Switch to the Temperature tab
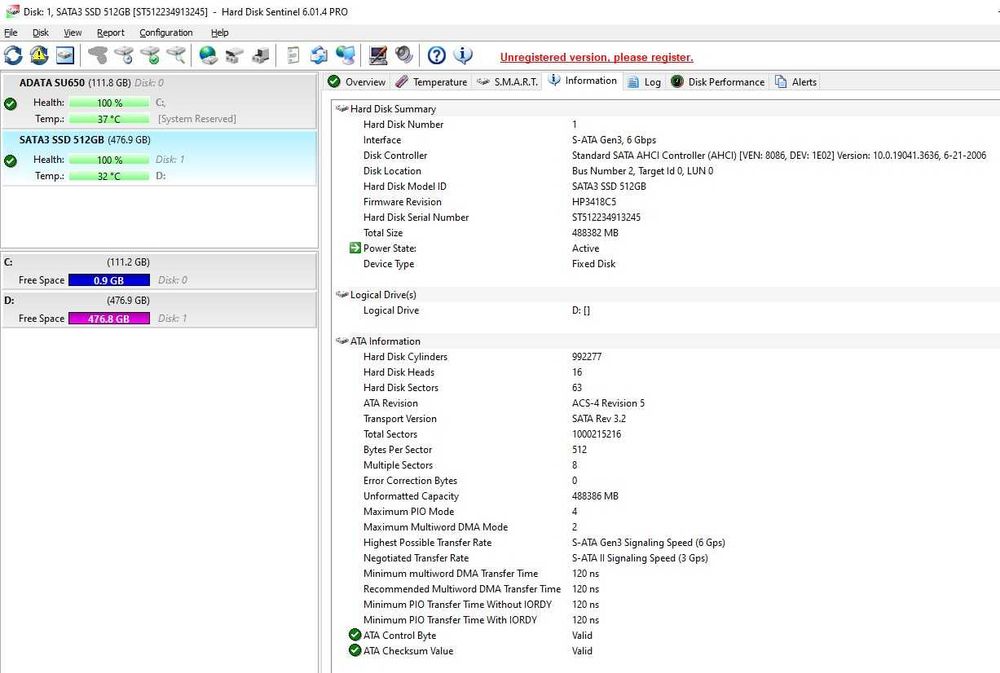 point(431,82)
